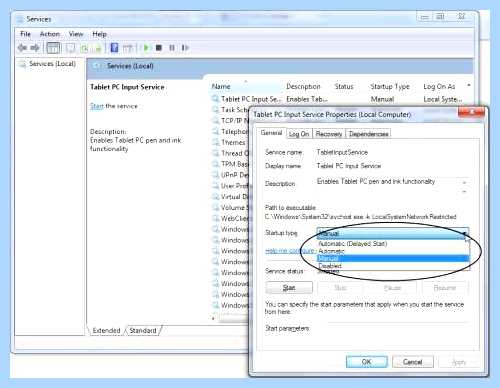This screenshot has height=388, width=500.
Task: Click the Help me configure link
Action: coord(289,250)
